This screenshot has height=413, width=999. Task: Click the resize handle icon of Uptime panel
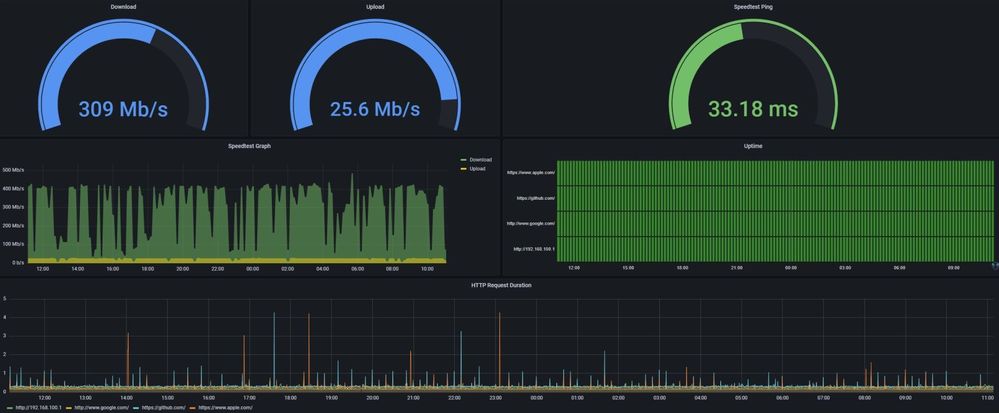pyautogui.click(x=995, y=265)
